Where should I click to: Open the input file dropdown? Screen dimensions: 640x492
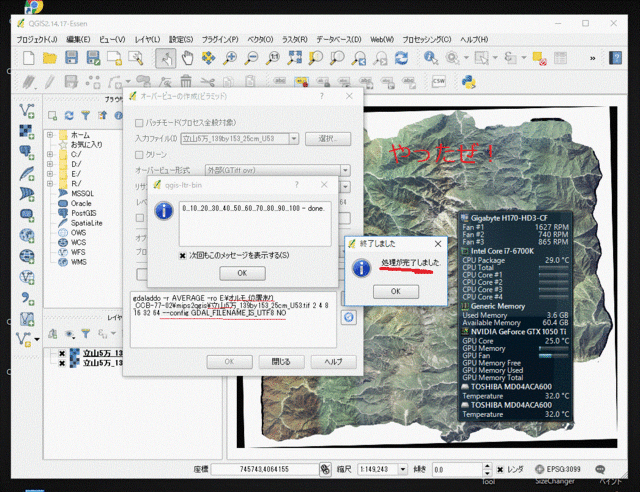tap(294, 139)
